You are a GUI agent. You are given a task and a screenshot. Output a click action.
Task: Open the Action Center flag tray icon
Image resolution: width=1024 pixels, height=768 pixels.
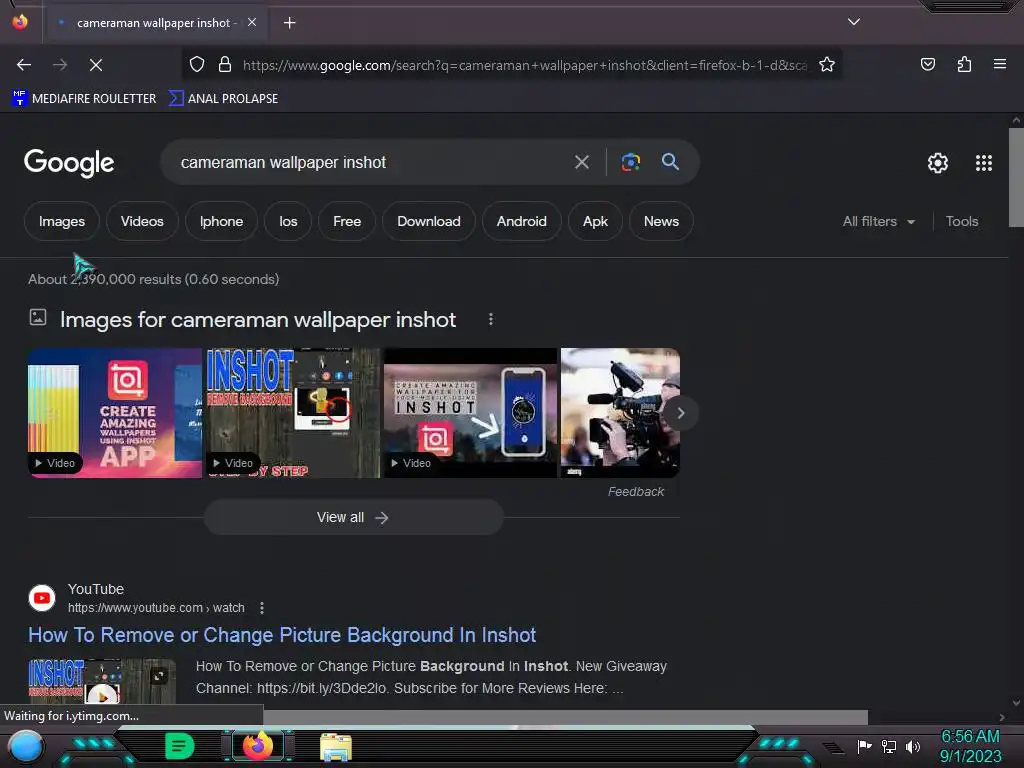click(864, 746)
